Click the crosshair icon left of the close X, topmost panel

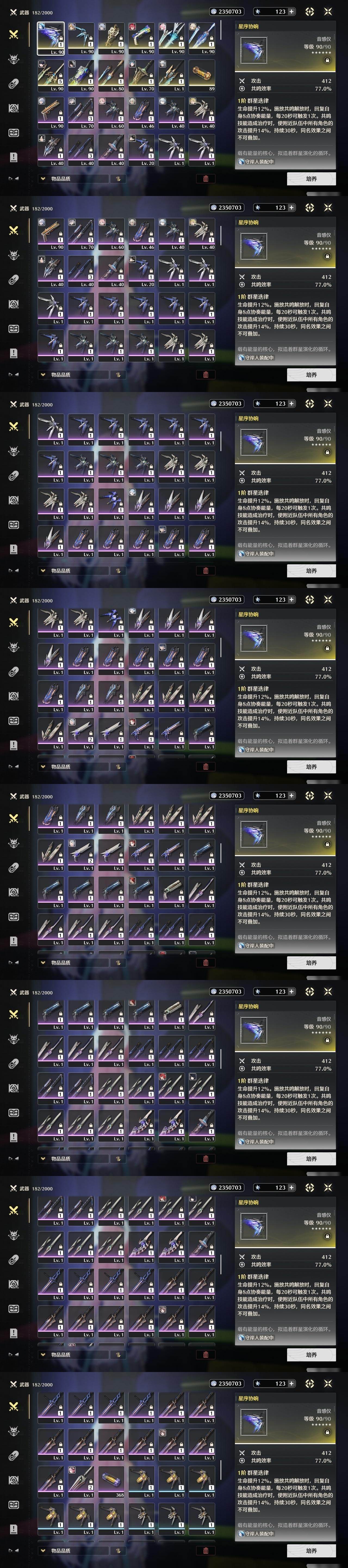(x=310, y=11)
